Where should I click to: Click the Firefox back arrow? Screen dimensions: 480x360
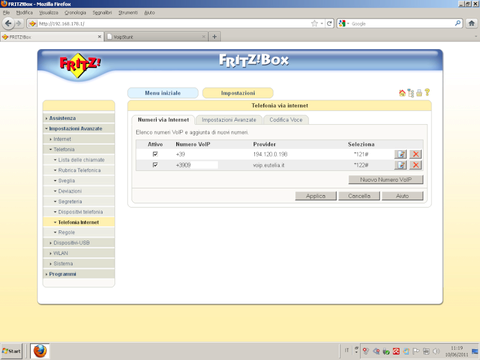(8, 23)
